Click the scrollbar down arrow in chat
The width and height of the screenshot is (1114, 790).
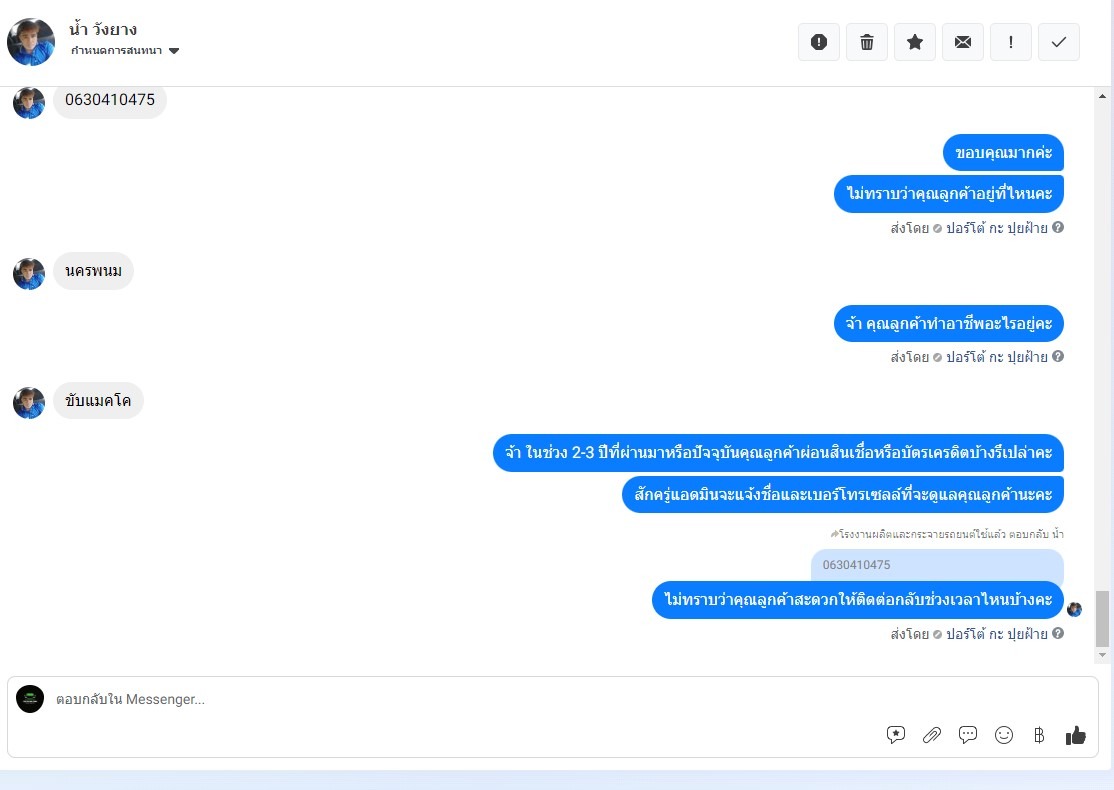coord(1102,655)
